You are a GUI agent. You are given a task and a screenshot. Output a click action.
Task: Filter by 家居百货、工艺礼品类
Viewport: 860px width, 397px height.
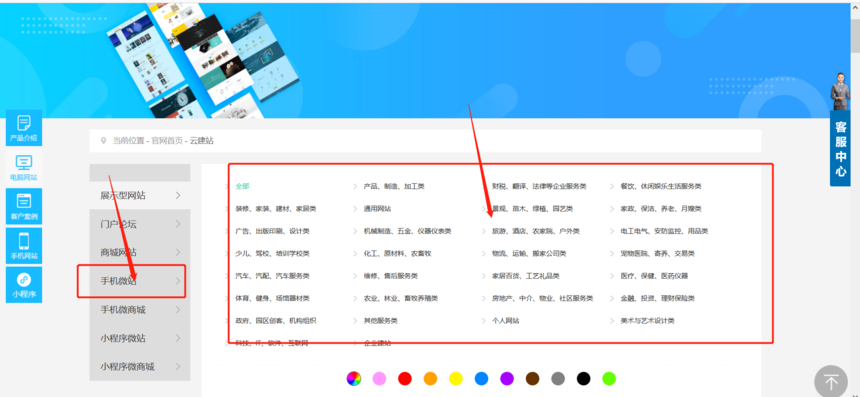tap(525, 276)
